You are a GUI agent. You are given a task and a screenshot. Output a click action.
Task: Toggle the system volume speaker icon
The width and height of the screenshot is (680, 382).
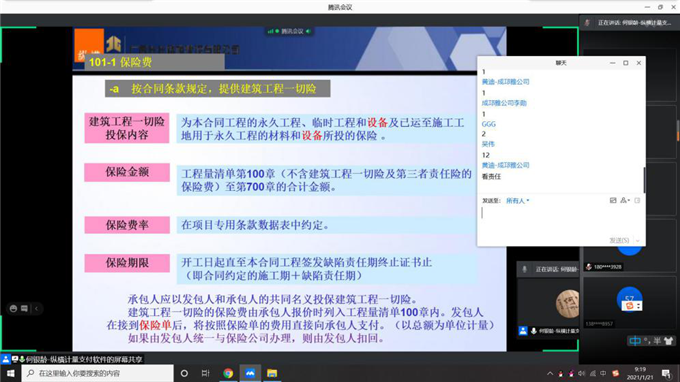point(582,373)
